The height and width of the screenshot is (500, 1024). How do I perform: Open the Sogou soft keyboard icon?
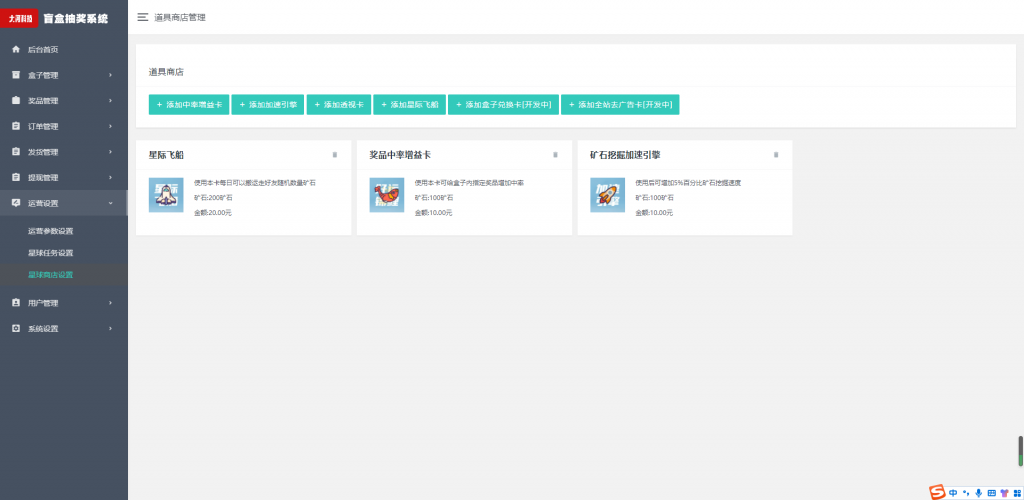tap(991, 492)
